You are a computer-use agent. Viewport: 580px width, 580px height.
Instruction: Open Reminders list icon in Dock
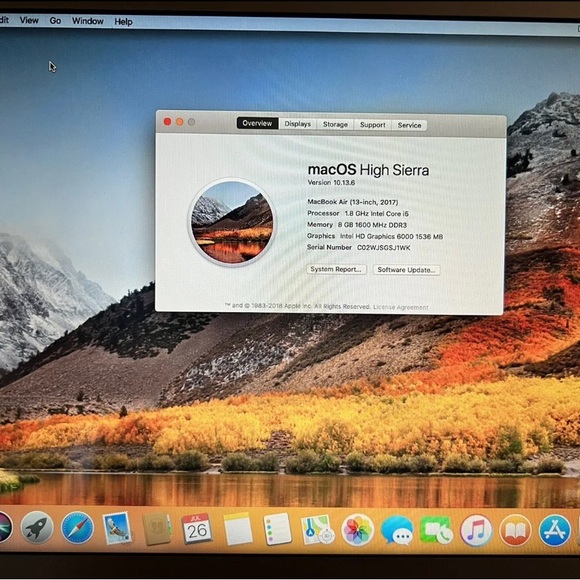coord(277,529)
